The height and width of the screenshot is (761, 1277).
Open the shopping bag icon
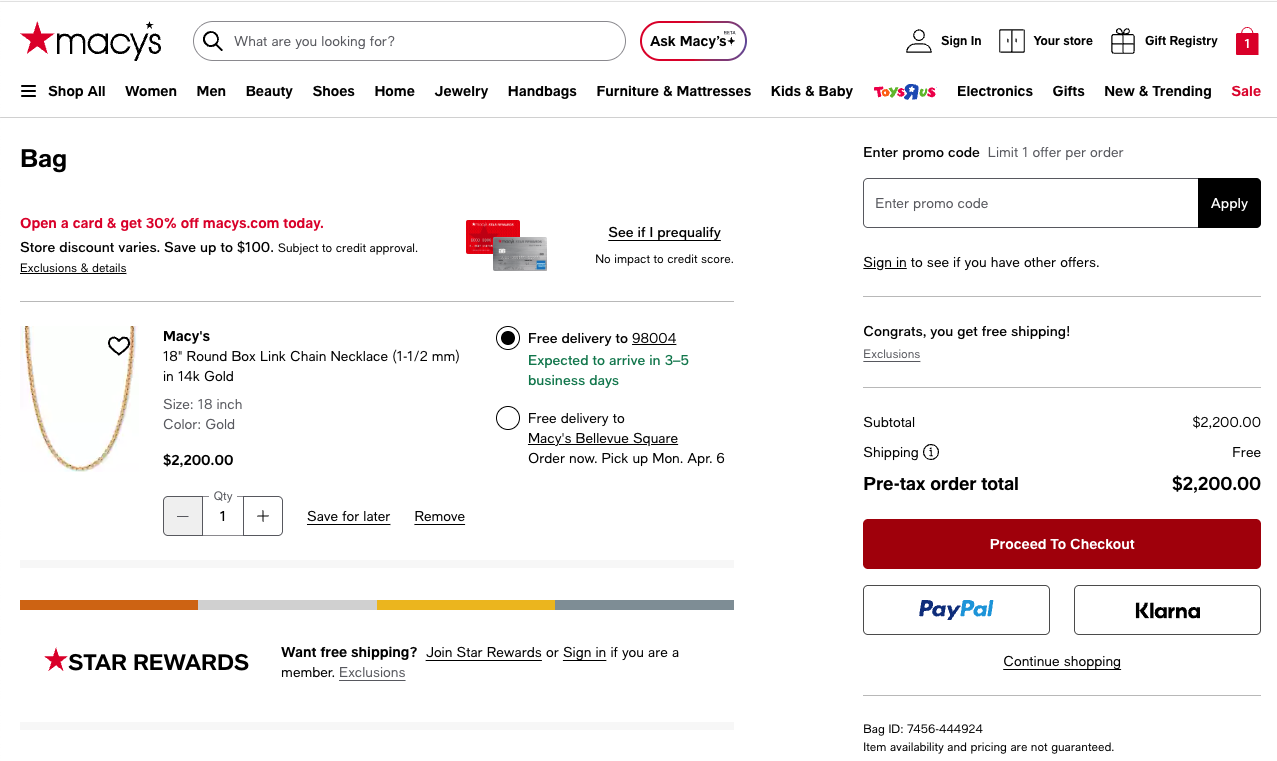coord(1246,41)
